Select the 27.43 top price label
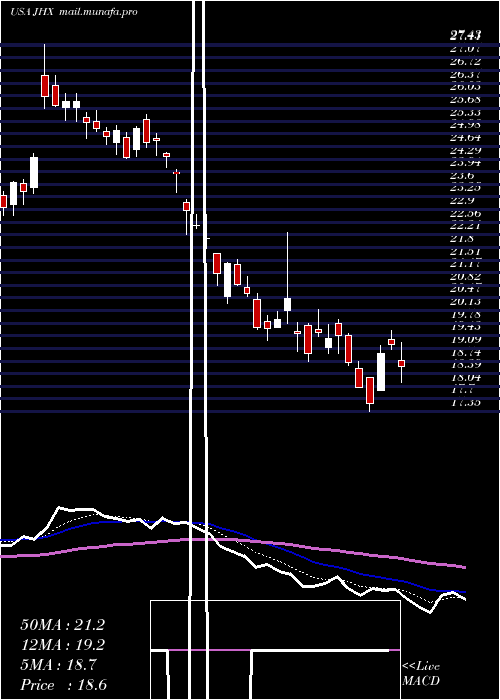500x700 pixels. (465, 36)
